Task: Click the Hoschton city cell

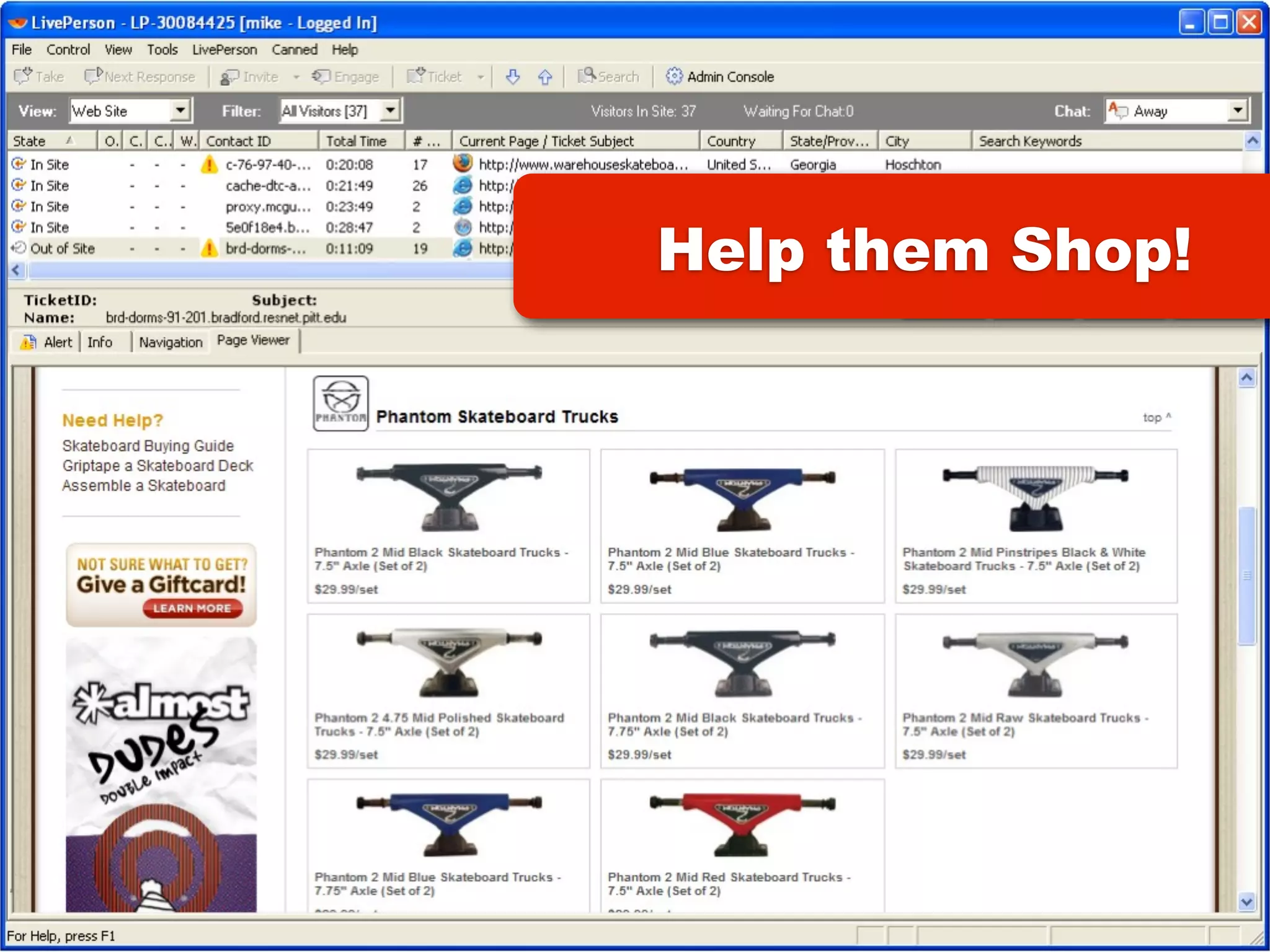Action: point(913,164)
